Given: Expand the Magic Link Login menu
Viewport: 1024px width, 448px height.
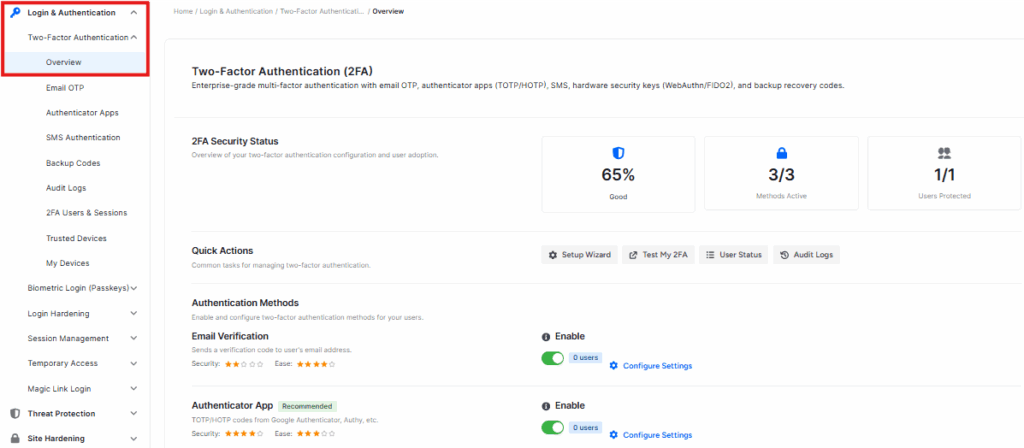Looking at the screenshot, I should 134,389.
